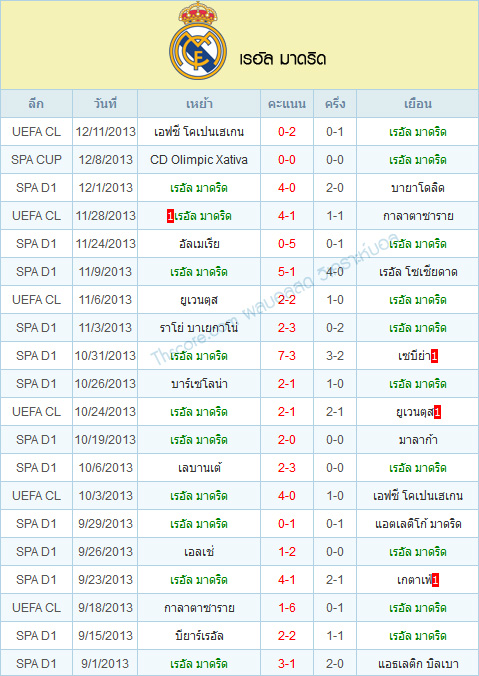
Task: Open the 4-0 score on 12/1/2013
Action: [287, 188]
